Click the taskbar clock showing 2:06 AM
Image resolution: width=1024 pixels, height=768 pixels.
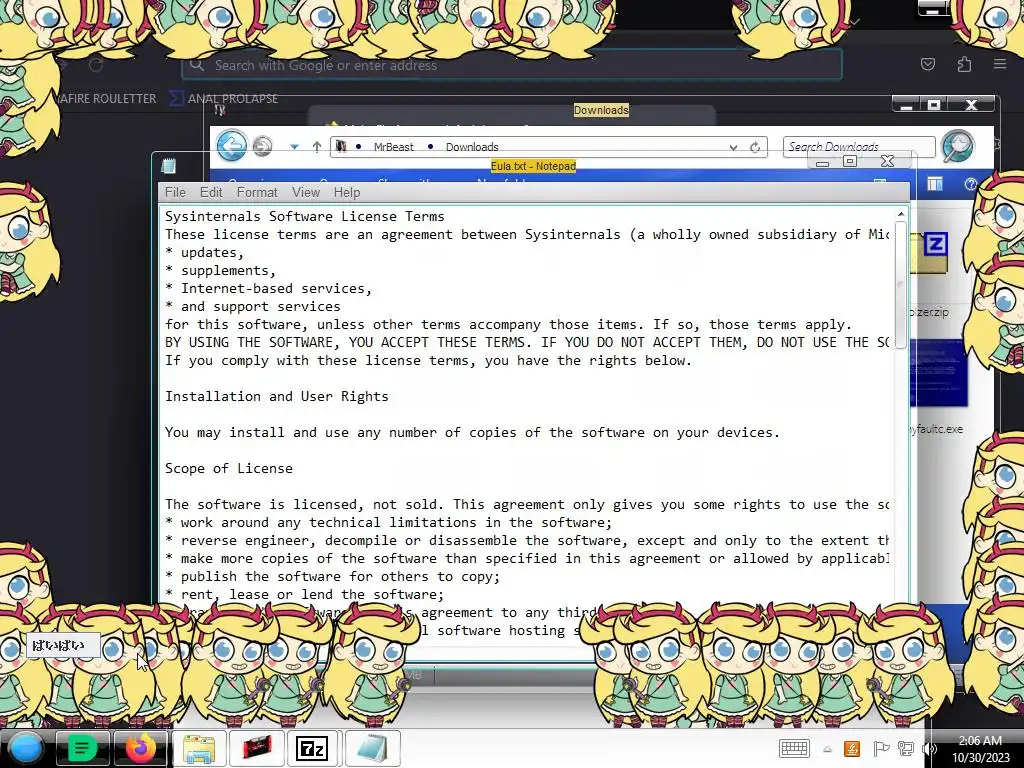[x=980, y=749]
